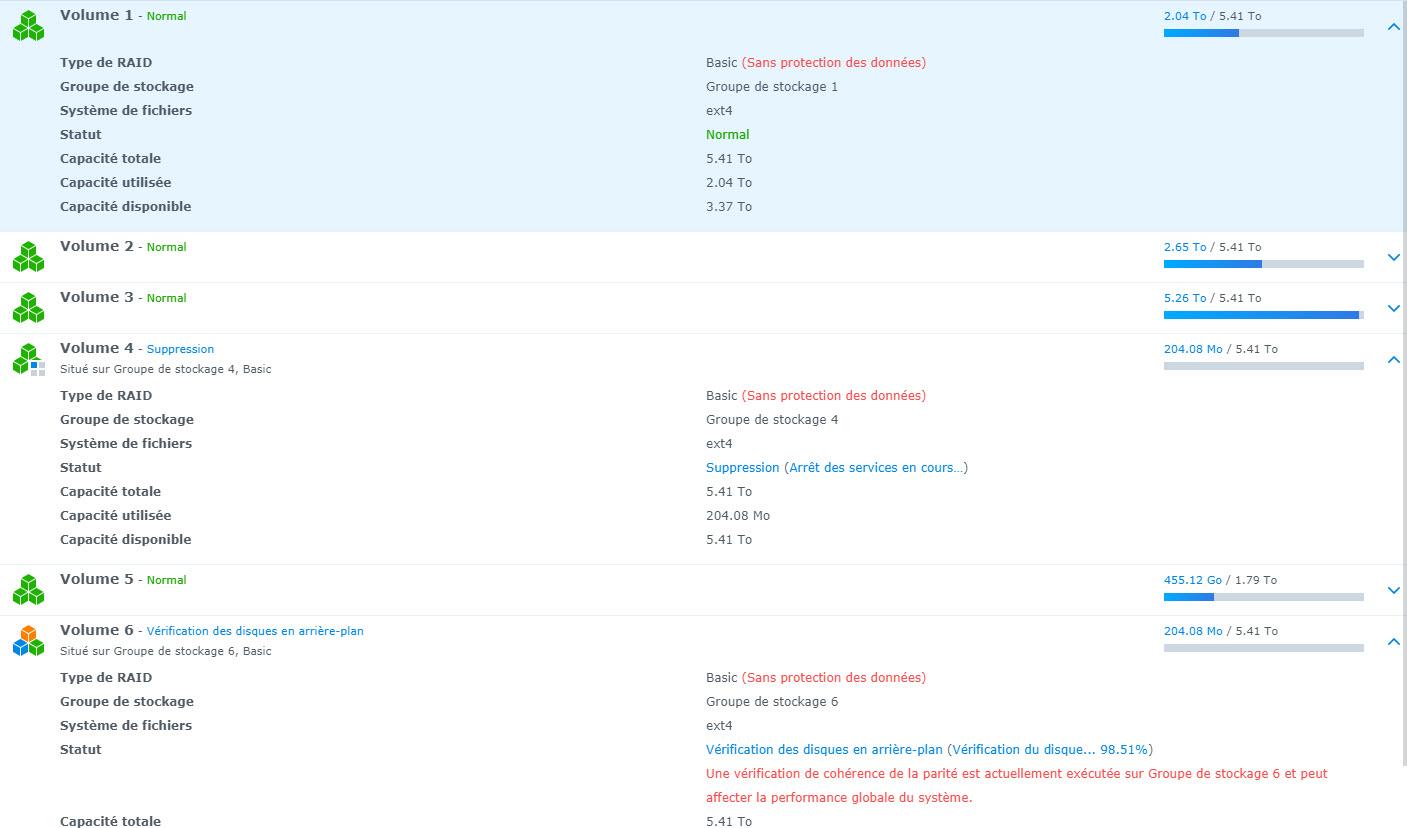
Task: Click Volume 1's '2.04 To' used capacity value
Action: coord(729,182)
